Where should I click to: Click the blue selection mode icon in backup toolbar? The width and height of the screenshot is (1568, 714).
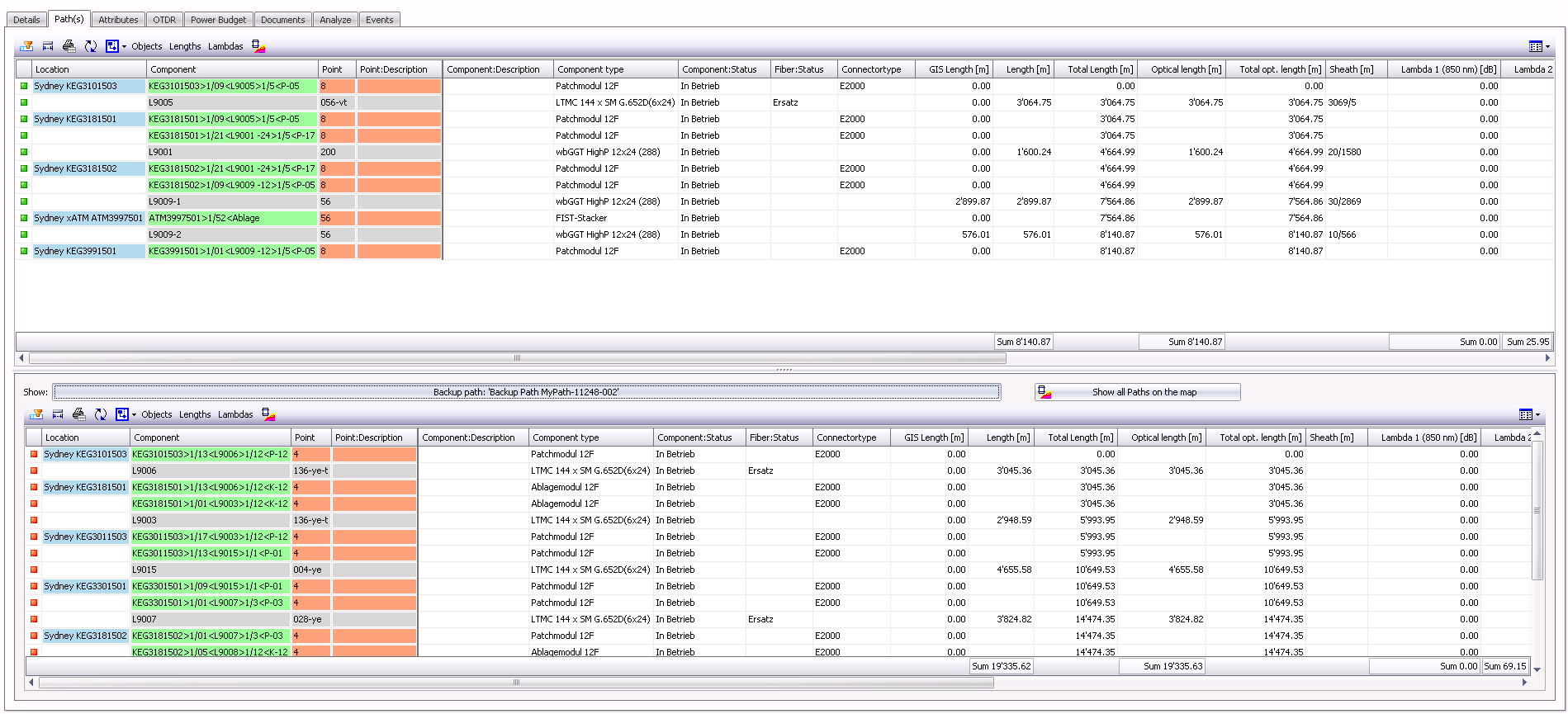[x=122, y=414]
